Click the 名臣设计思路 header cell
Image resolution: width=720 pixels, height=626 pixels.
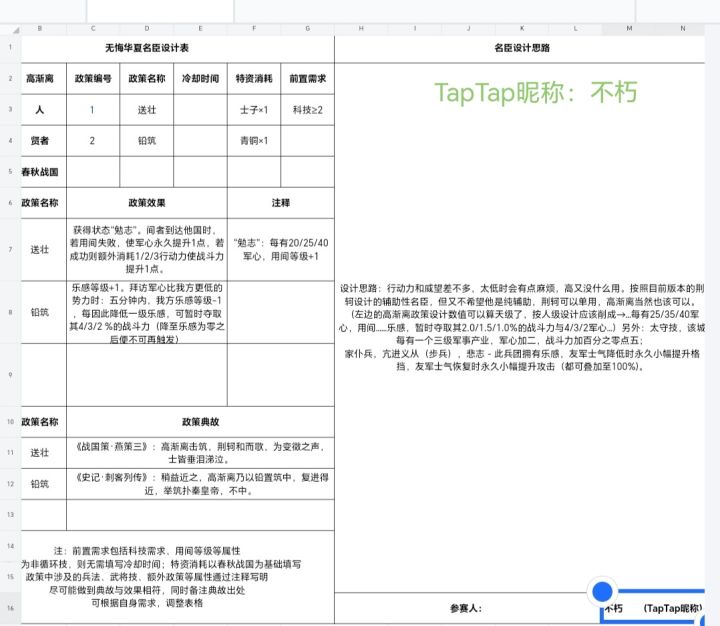(x=521, y=48)
